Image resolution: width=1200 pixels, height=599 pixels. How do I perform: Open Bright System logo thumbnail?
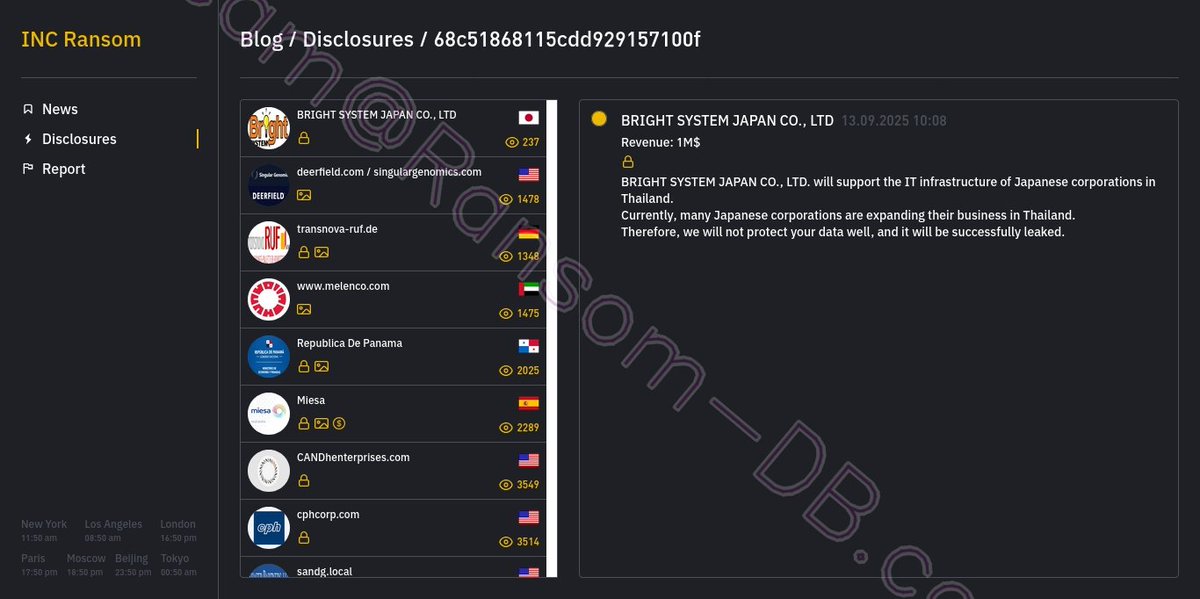click(x=269, y=128)
